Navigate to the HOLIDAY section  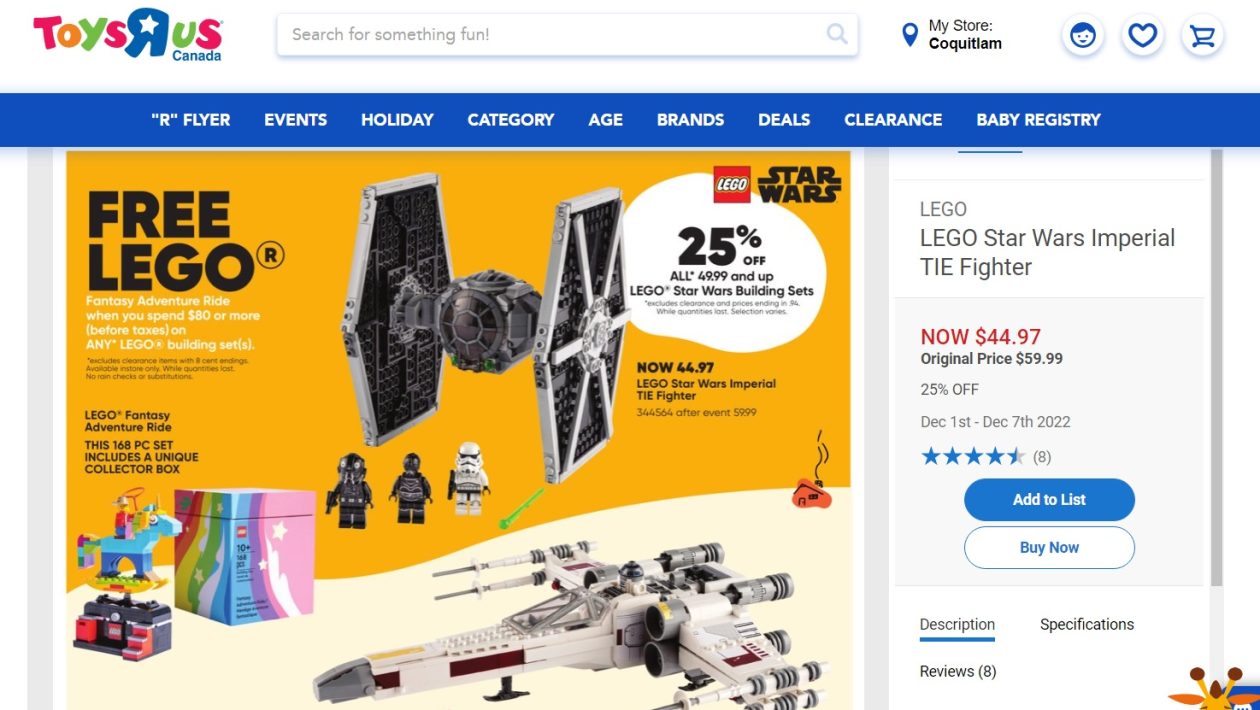pyautogui.click(x=397, y=119)
